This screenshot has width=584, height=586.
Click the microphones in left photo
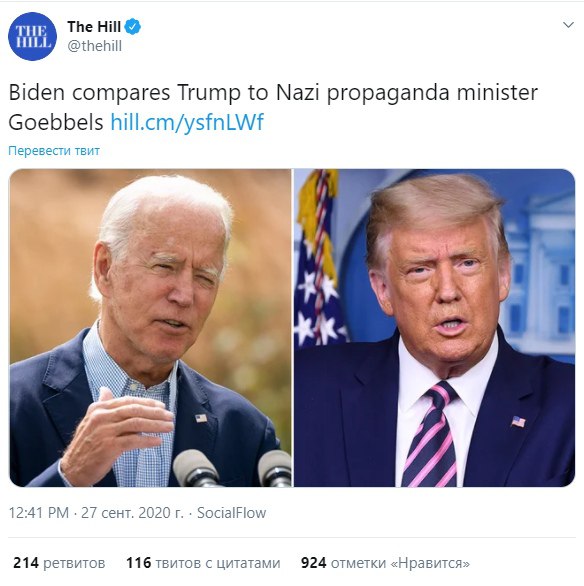232,468
